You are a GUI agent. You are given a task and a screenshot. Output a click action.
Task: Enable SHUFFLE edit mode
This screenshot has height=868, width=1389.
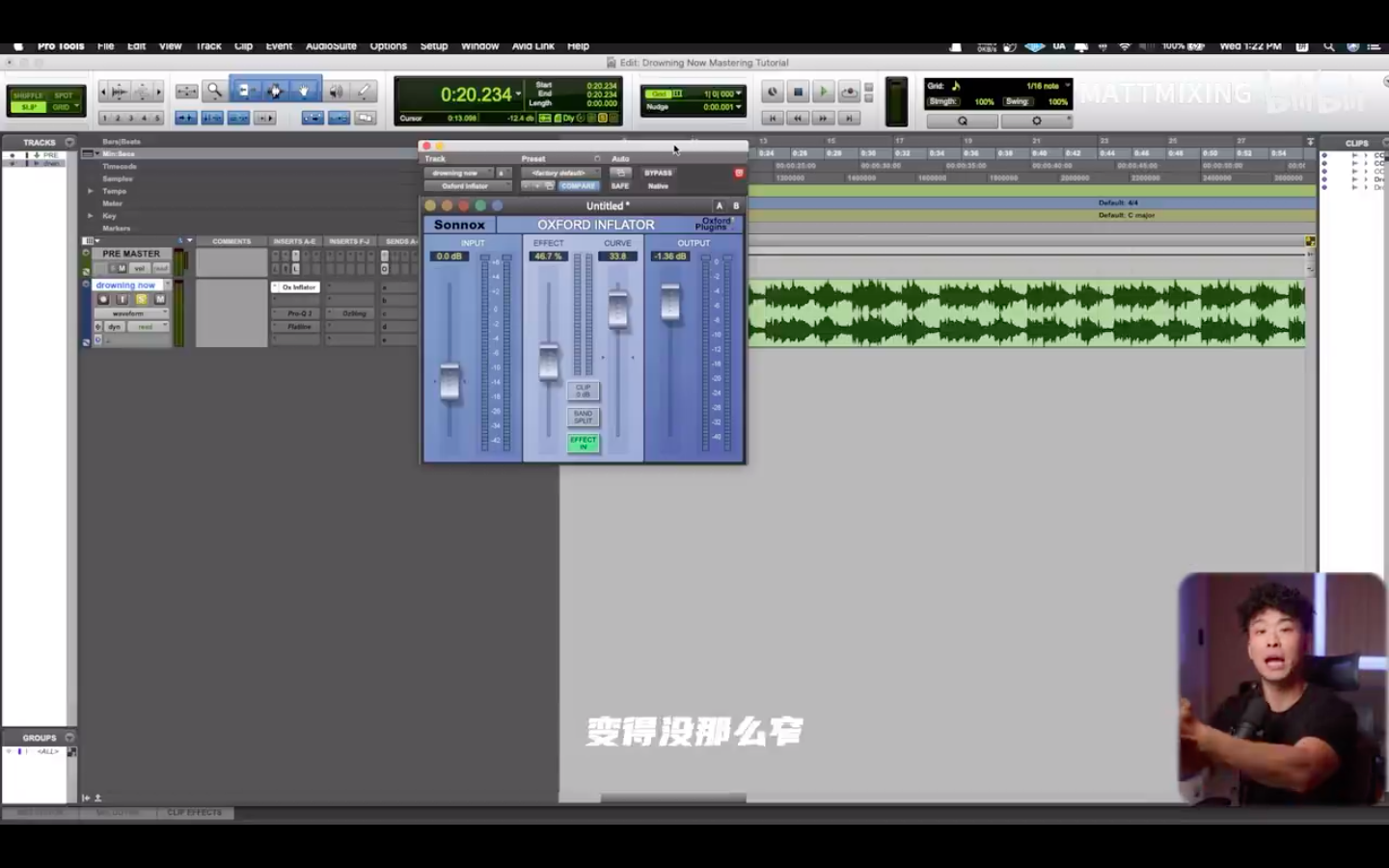pos(28,95)
